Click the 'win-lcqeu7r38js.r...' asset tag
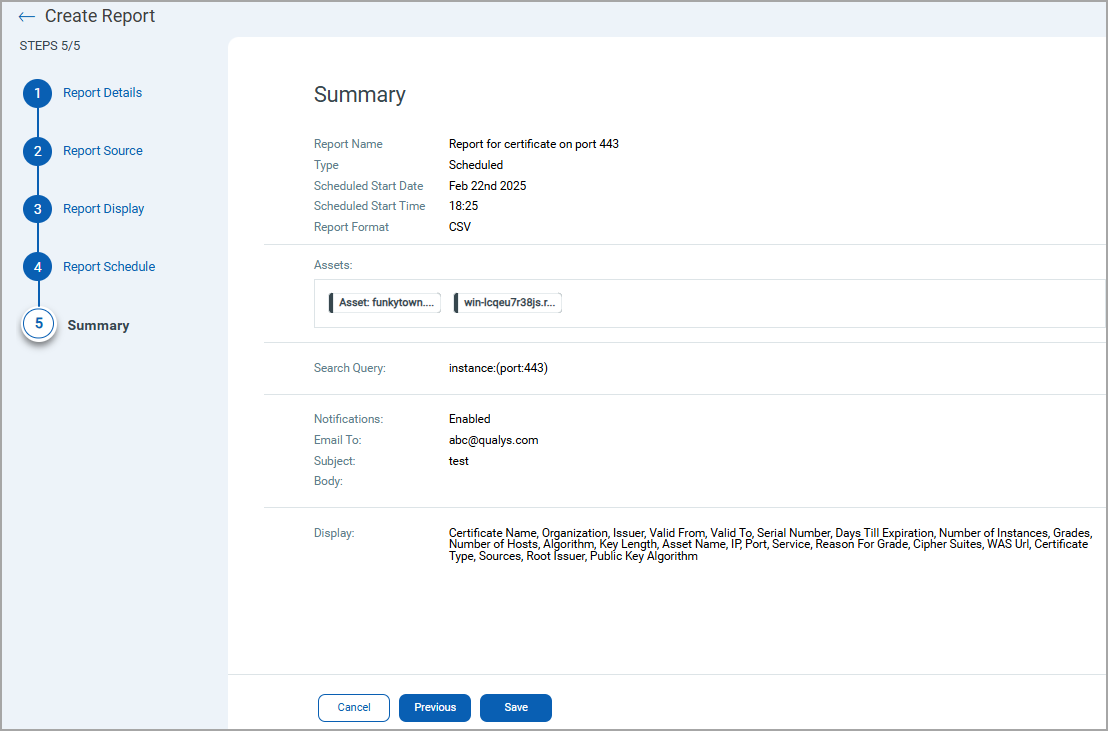 [x=508, y=303]
